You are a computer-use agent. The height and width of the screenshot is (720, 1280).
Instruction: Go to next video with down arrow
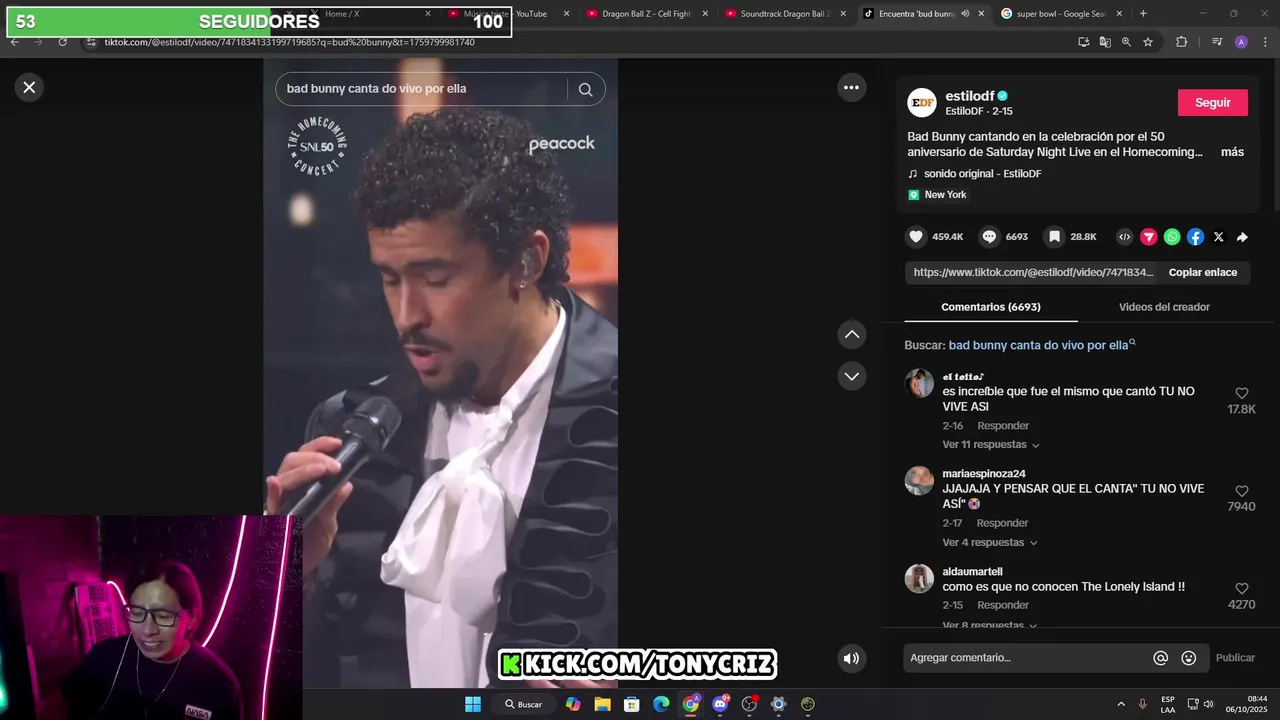pos(852,376)
